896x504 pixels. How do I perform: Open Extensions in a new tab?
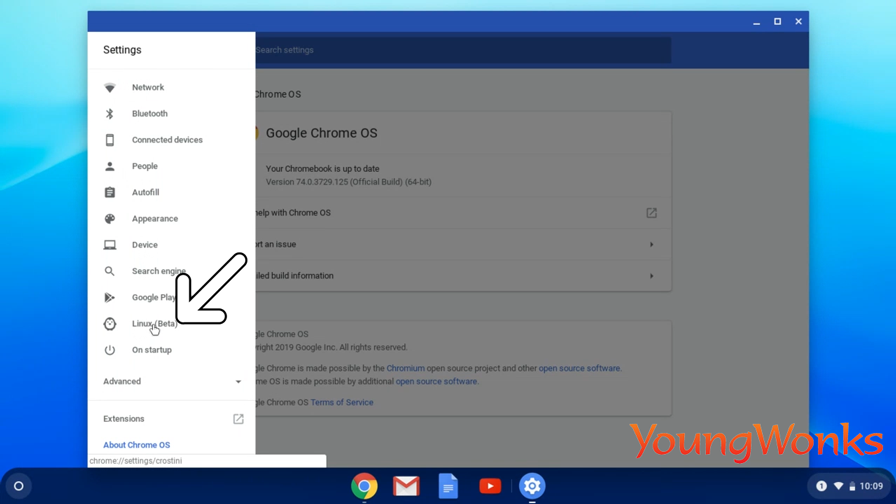[x=238, y=419]
